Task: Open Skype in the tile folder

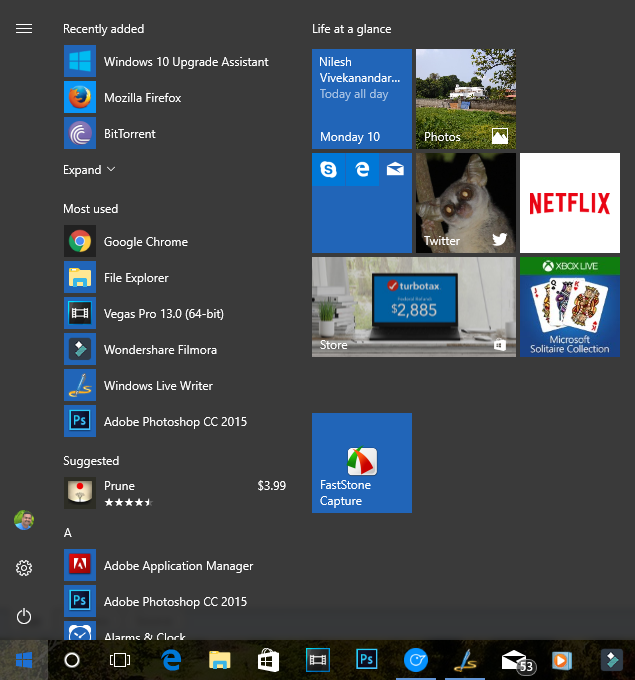Action: [328, 169]
